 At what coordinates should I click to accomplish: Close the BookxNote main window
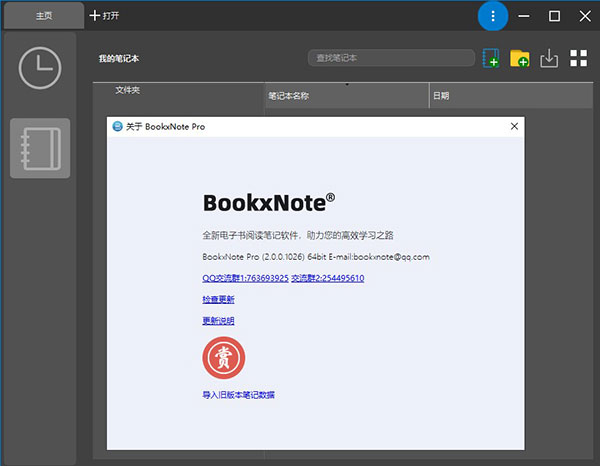tap(585, 16)
